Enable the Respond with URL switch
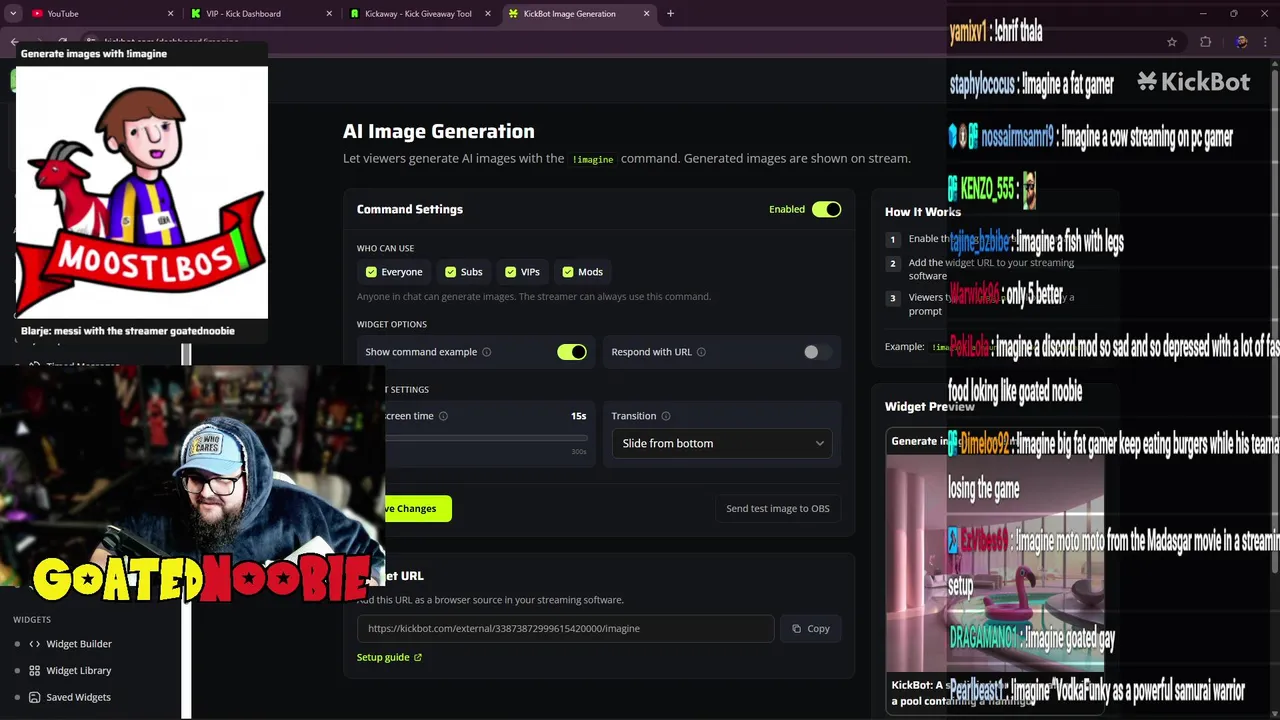The width and height of the screenshot is (1280, 720). tap(817, 352)
